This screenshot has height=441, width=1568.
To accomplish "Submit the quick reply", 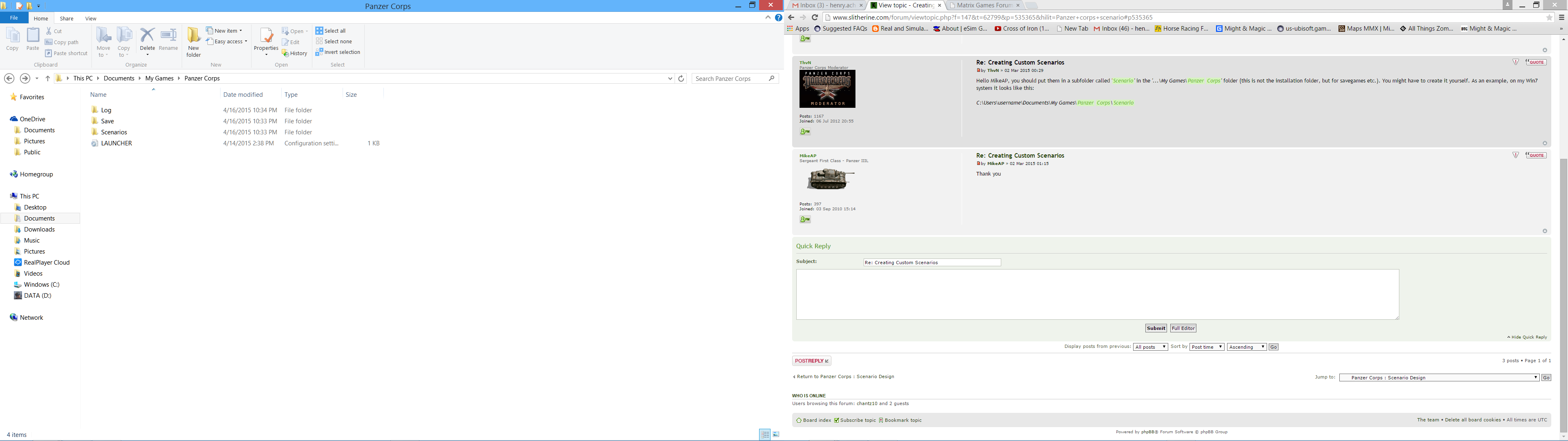I will 1155,328.
